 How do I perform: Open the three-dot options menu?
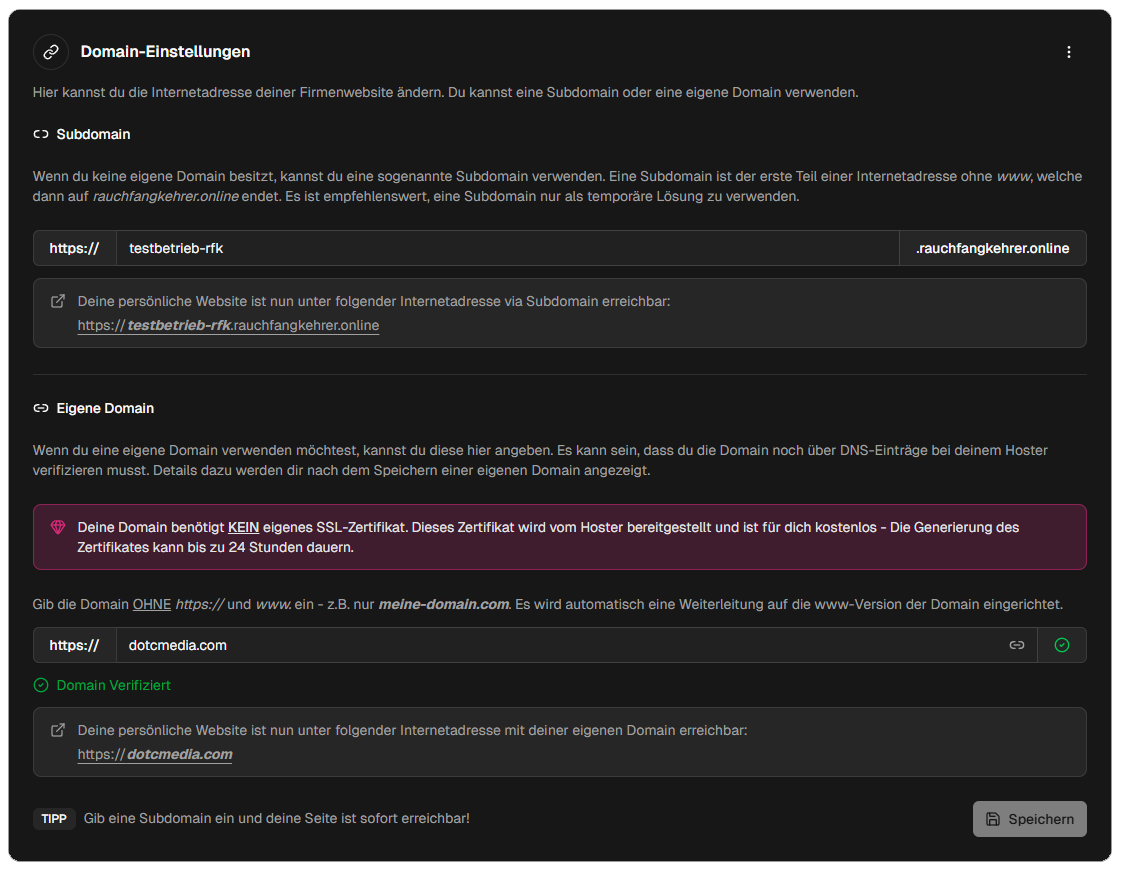click(1069, 52)
